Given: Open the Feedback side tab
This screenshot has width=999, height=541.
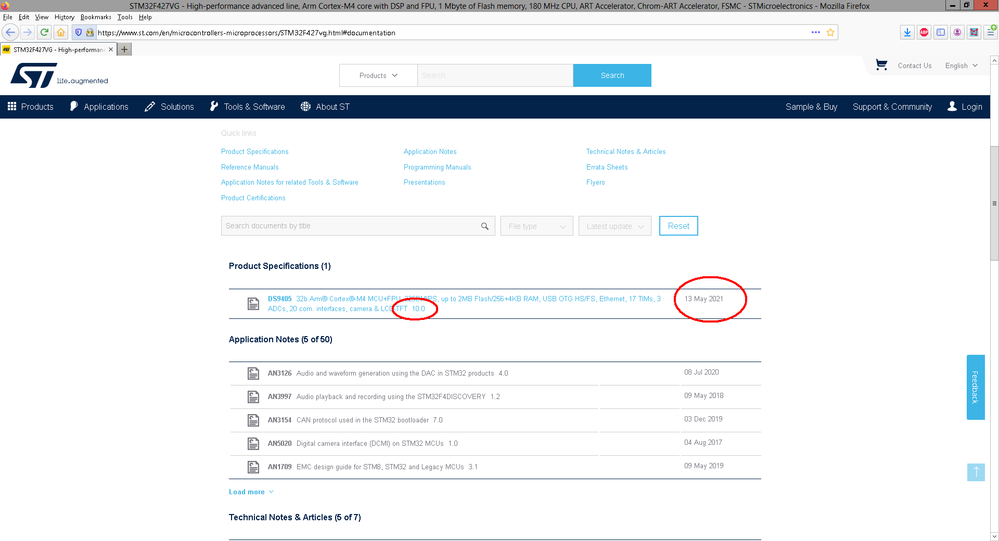Looking at the screenshot, I should click(x=975, y=387).
